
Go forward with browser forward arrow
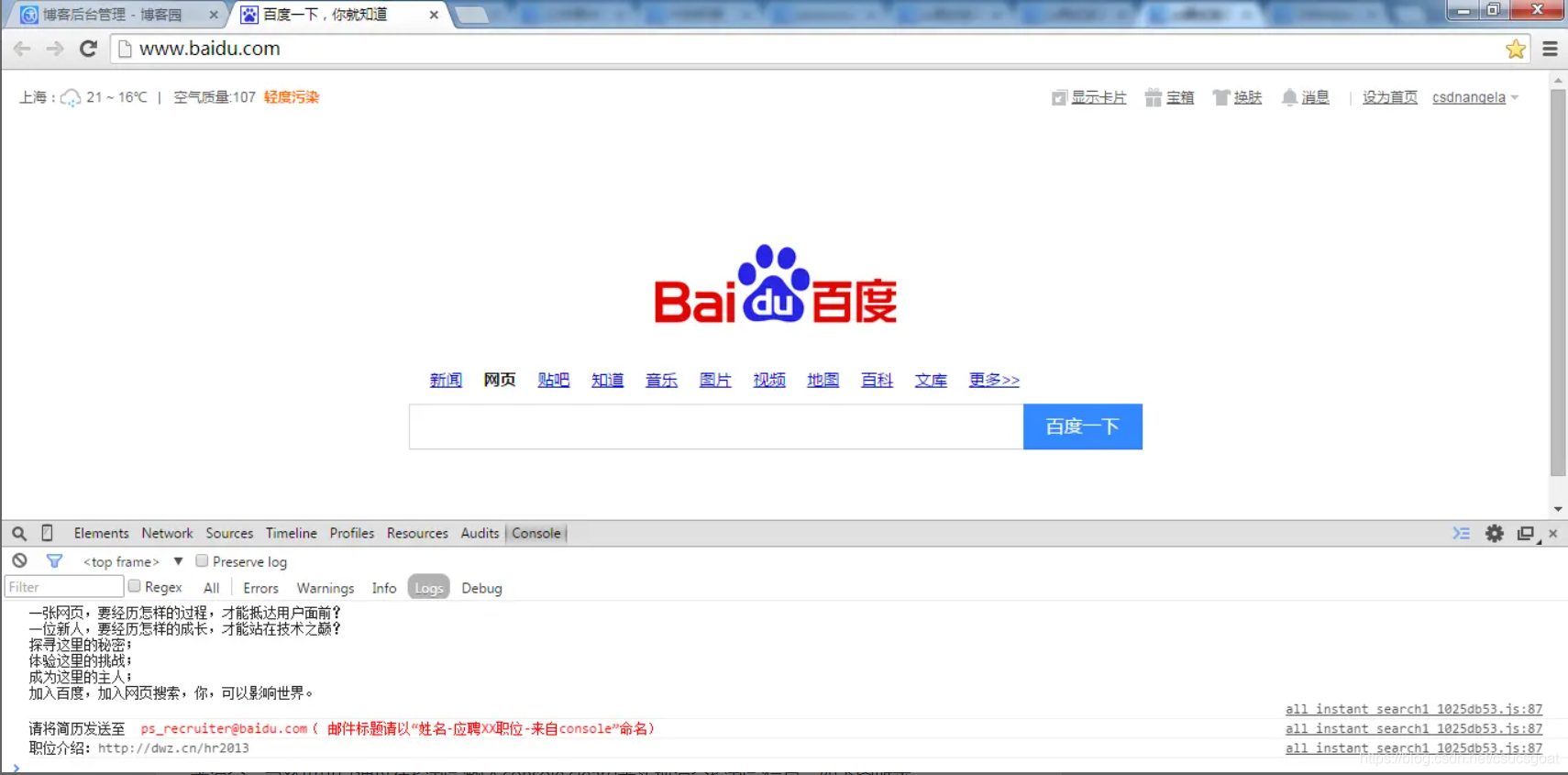[x=55, y=49]
